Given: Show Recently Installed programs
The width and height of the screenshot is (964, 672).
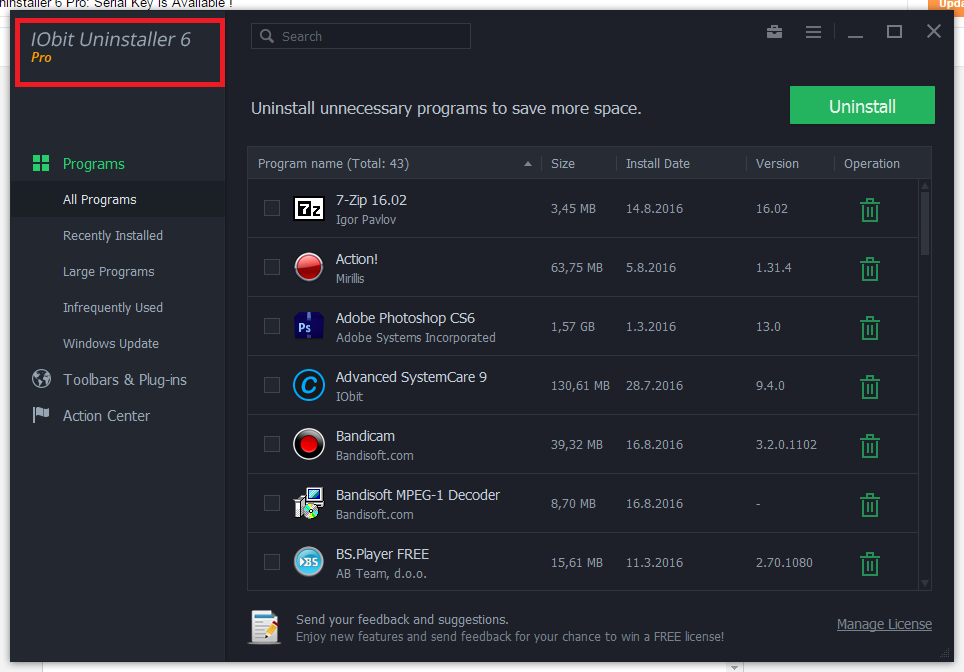Looking at the screenshot, I should [x=113, y=235].
